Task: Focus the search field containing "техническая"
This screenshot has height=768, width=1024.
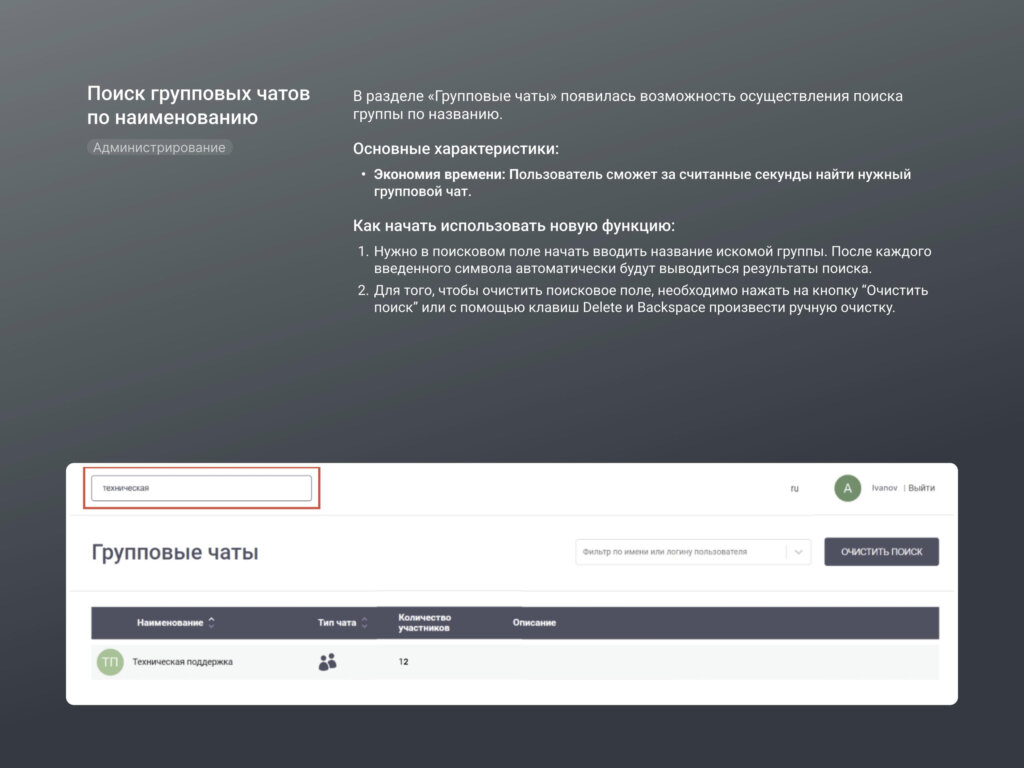Action: tap(201, 488)
